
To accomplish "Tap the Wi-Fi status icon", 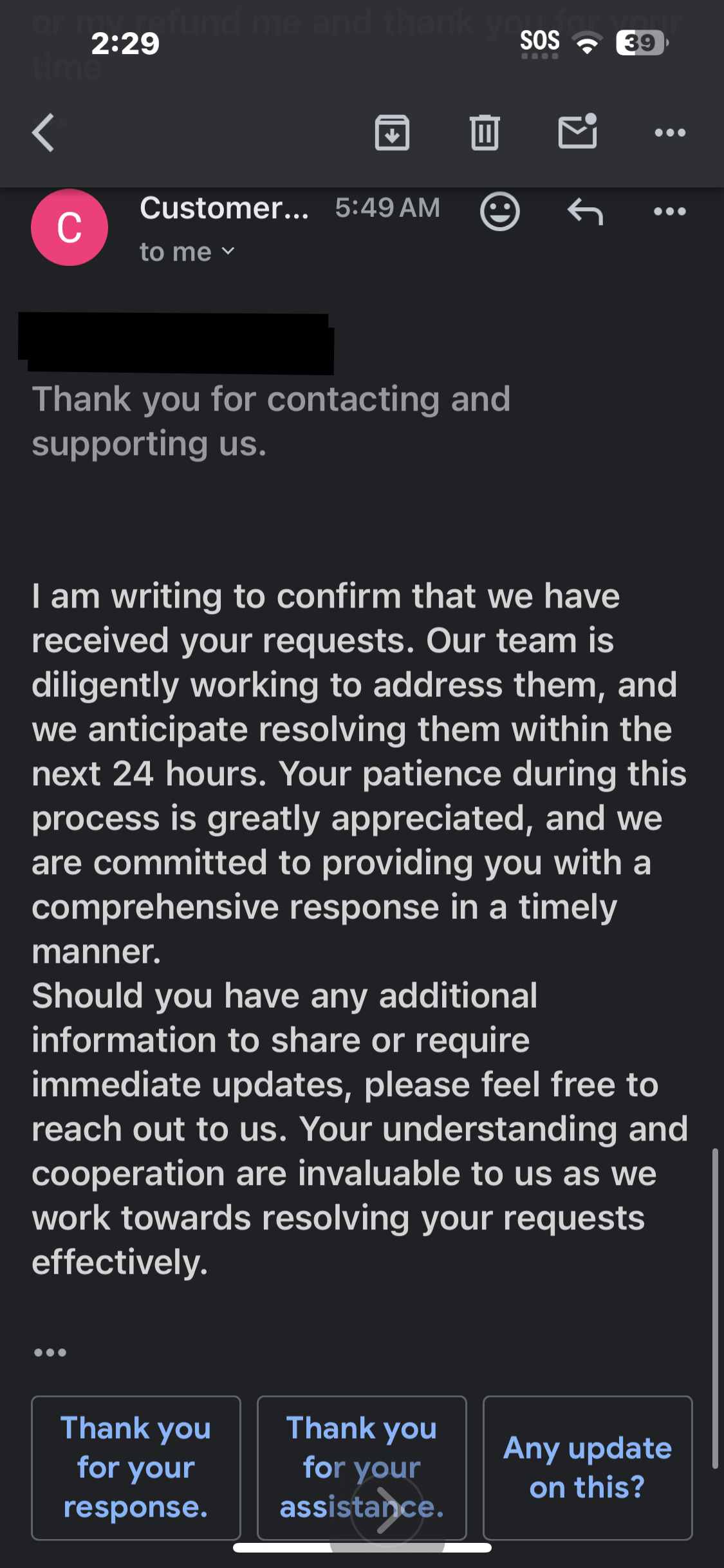I will tap(587, 44).
